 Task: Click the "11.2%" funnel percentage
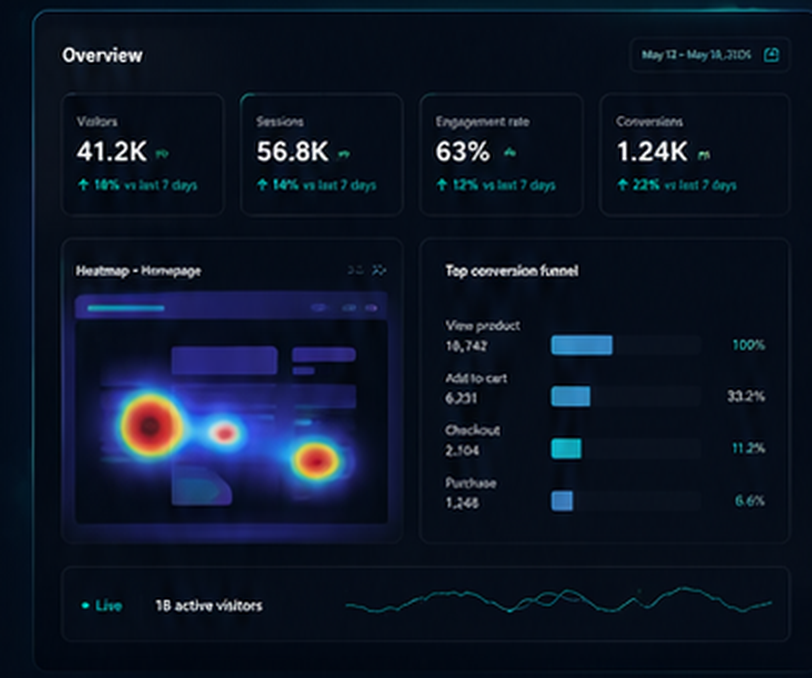pyautogui.click(x=749, y=449)
